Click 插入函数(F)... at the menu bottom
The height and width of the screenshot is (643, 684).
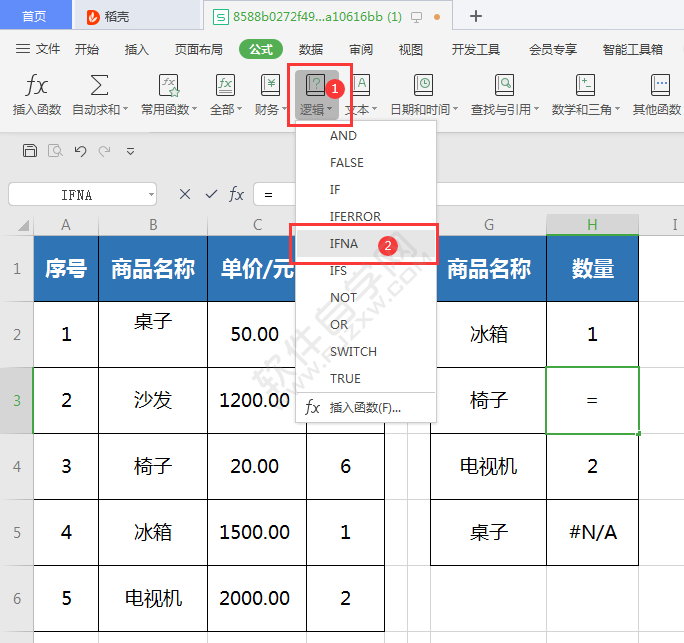pyautogui.click(x=366, y=408)
